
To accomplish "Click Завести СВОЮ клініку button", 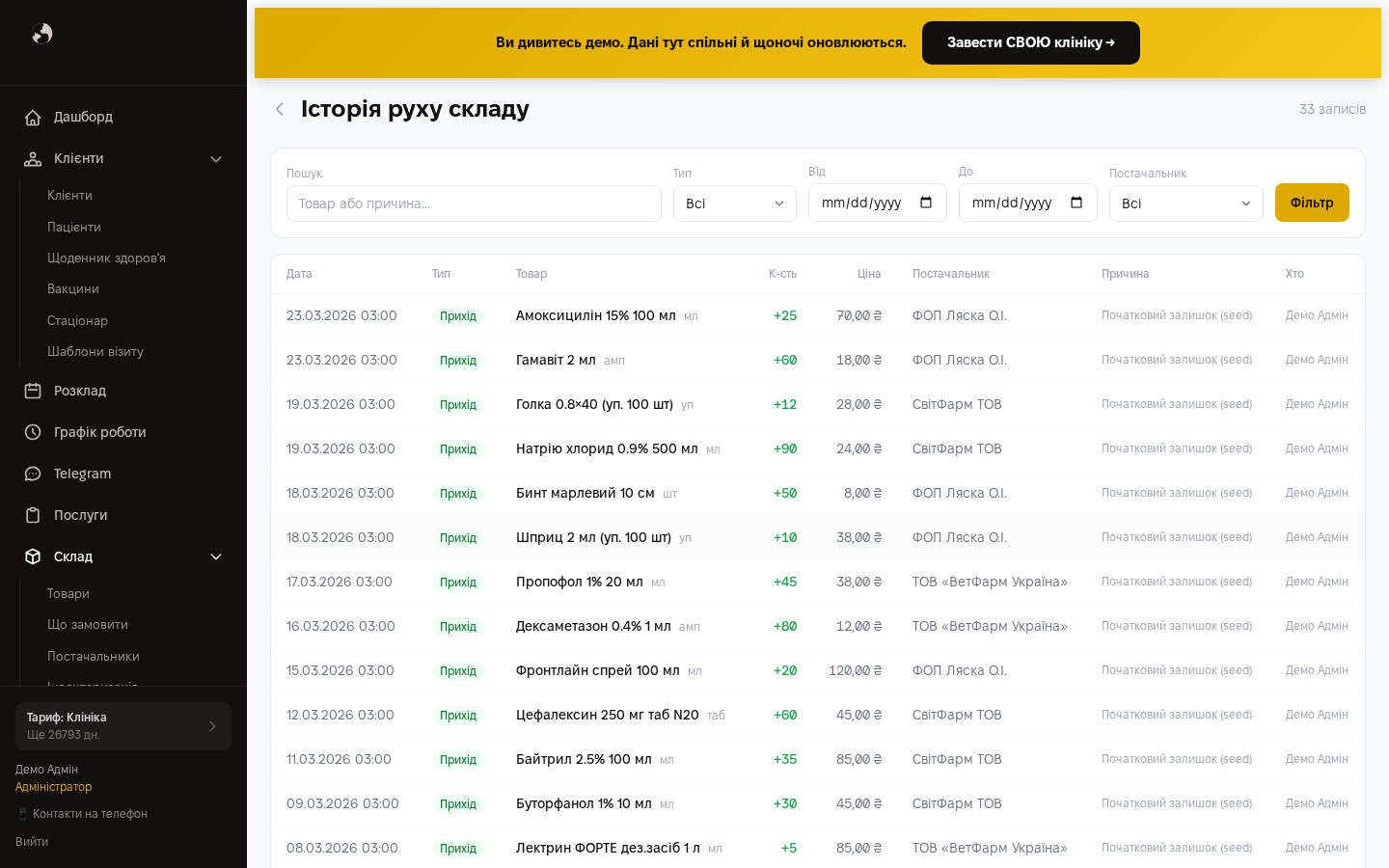I will click(x=1031, y=42).
